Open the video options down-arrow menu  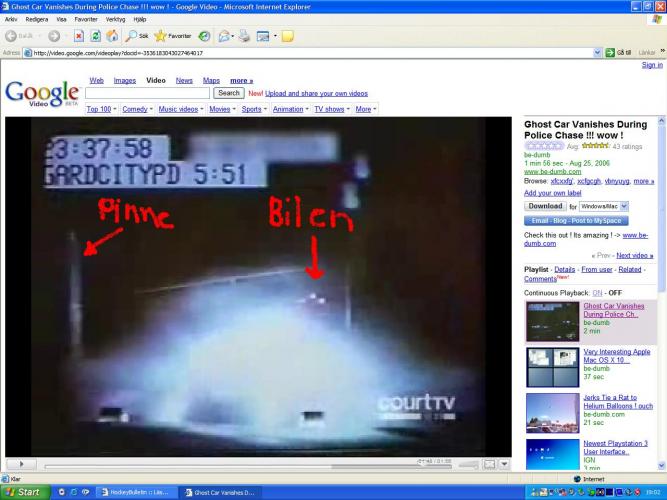point(504,464)
